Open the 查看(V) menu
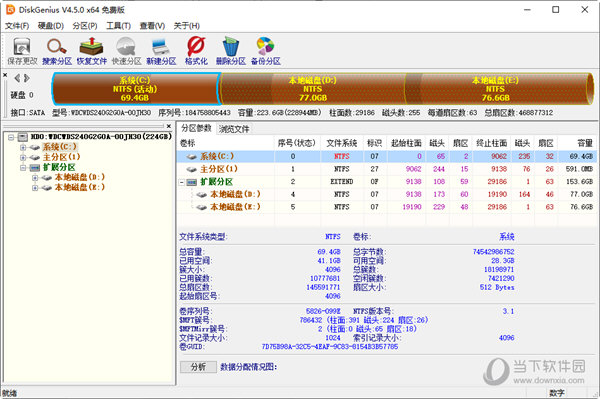Viewport: 600px width, 399px height. pos(152,26)
